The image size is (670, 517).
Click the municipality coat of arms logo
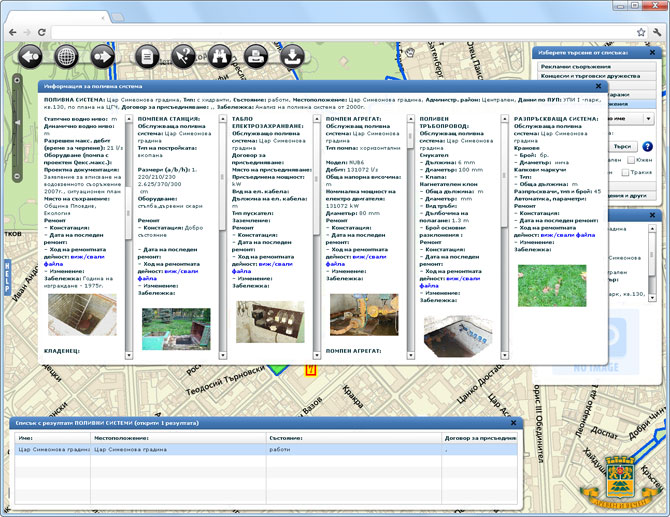tap(618, 481)
